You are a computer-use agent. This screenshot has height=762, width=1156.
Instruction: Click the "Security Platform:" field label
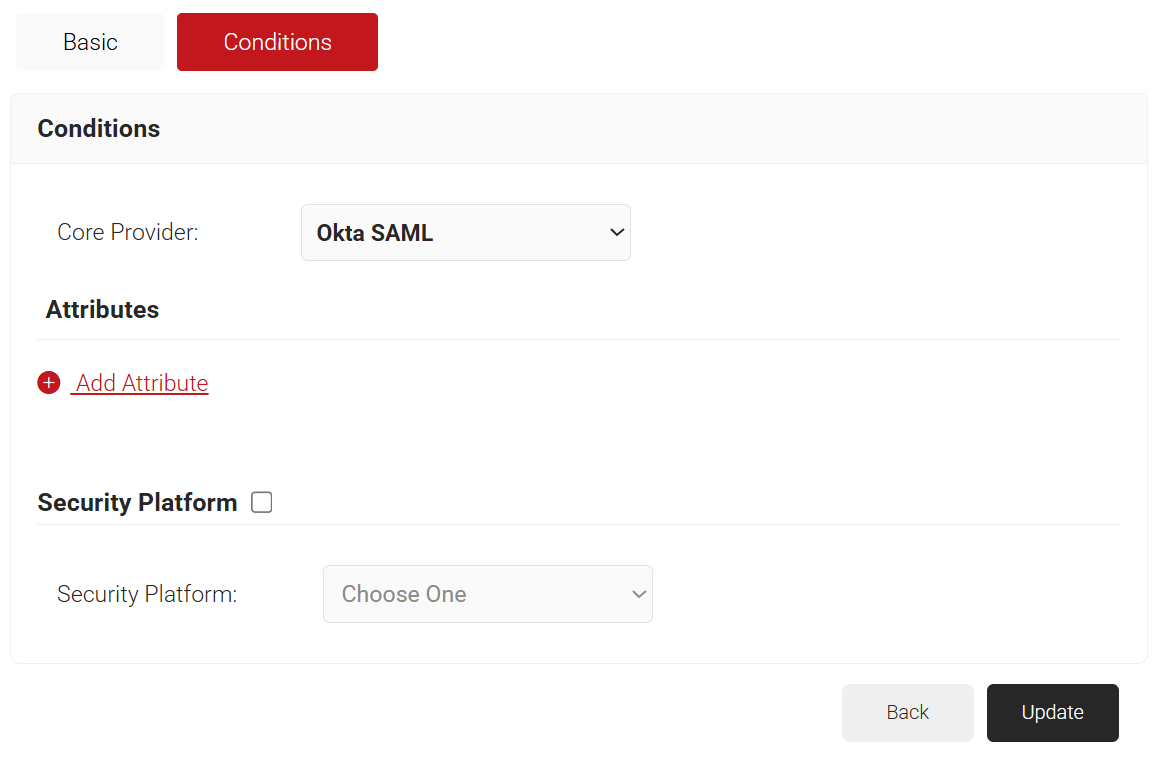[x=147, y=594]
